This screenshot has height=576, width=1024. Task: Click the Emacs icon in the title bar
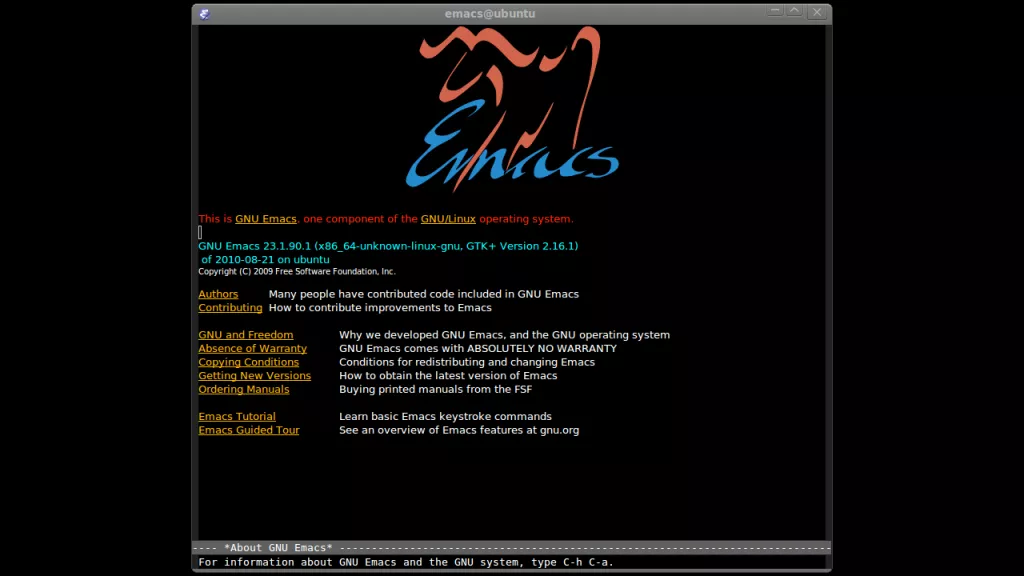(x=204, y=13)
